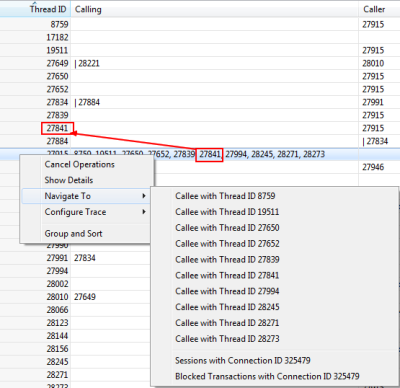
Task: Expand Navigate To submenu arrow
Action: pos(144,196)
